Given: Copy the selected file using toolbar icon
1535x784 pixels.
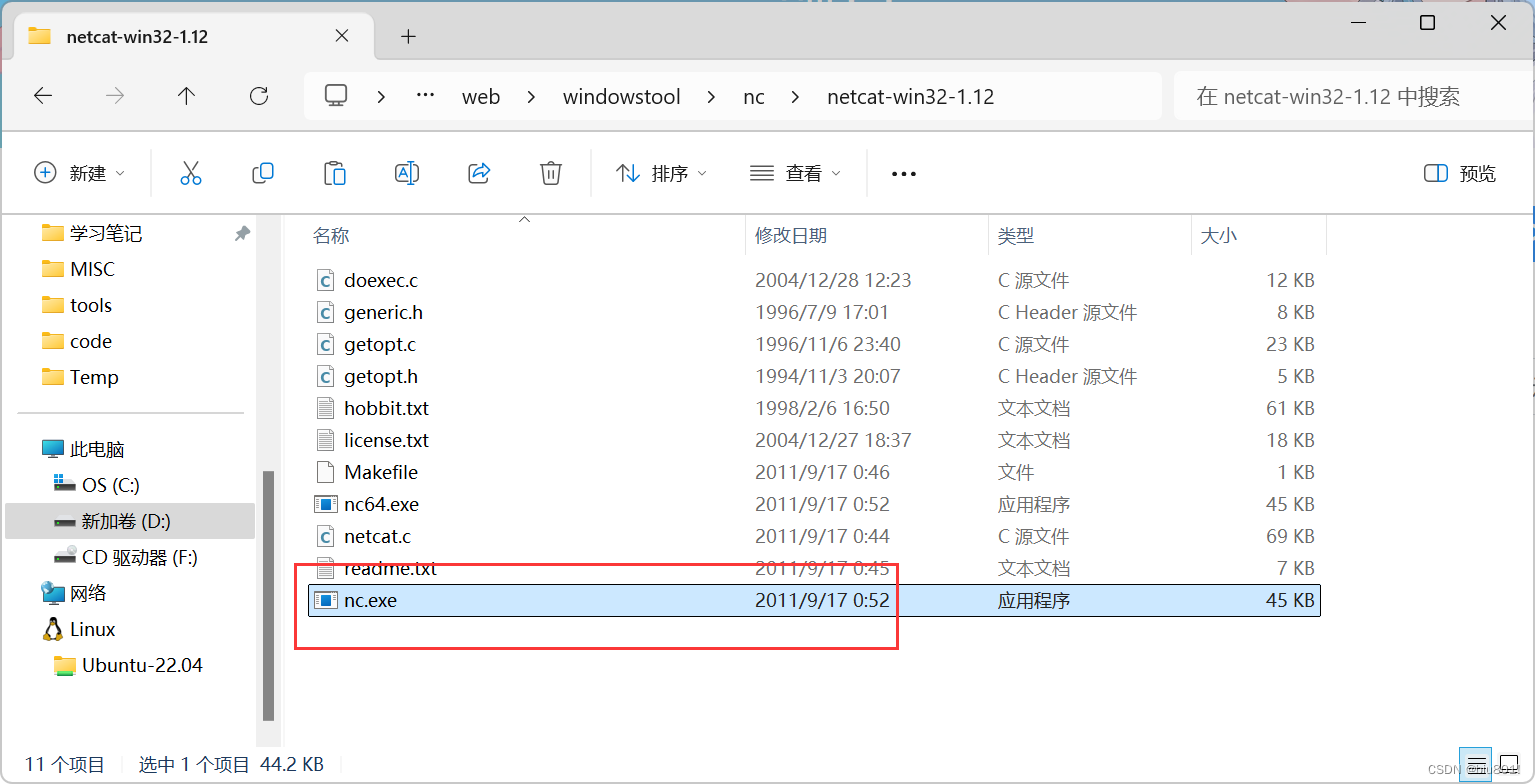Looking at the screenshot, I should [x=263, y=173].
